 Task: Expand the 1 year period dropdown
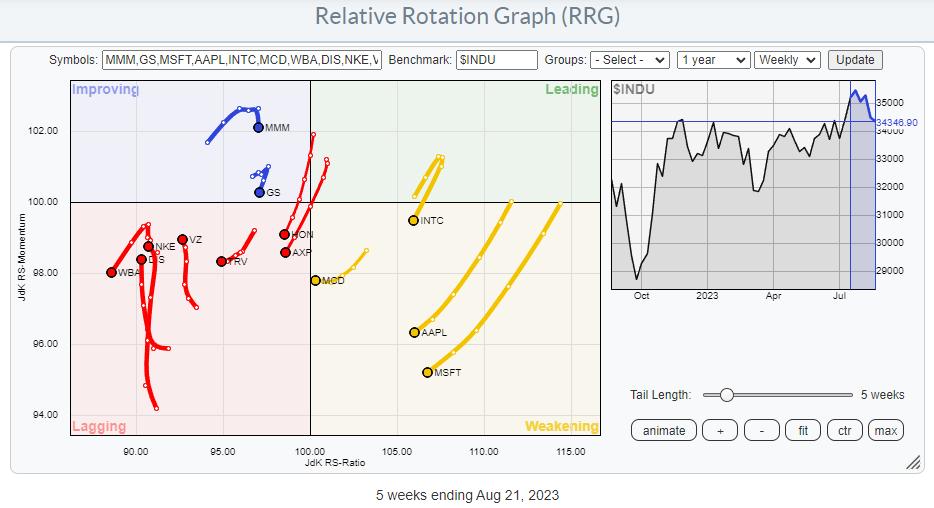[712, 60]
